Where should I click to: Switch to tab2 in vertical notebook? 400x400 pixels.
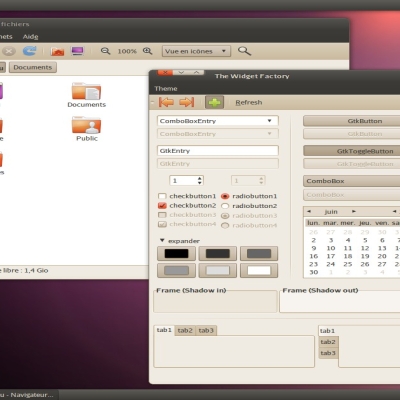coord(328,342)
